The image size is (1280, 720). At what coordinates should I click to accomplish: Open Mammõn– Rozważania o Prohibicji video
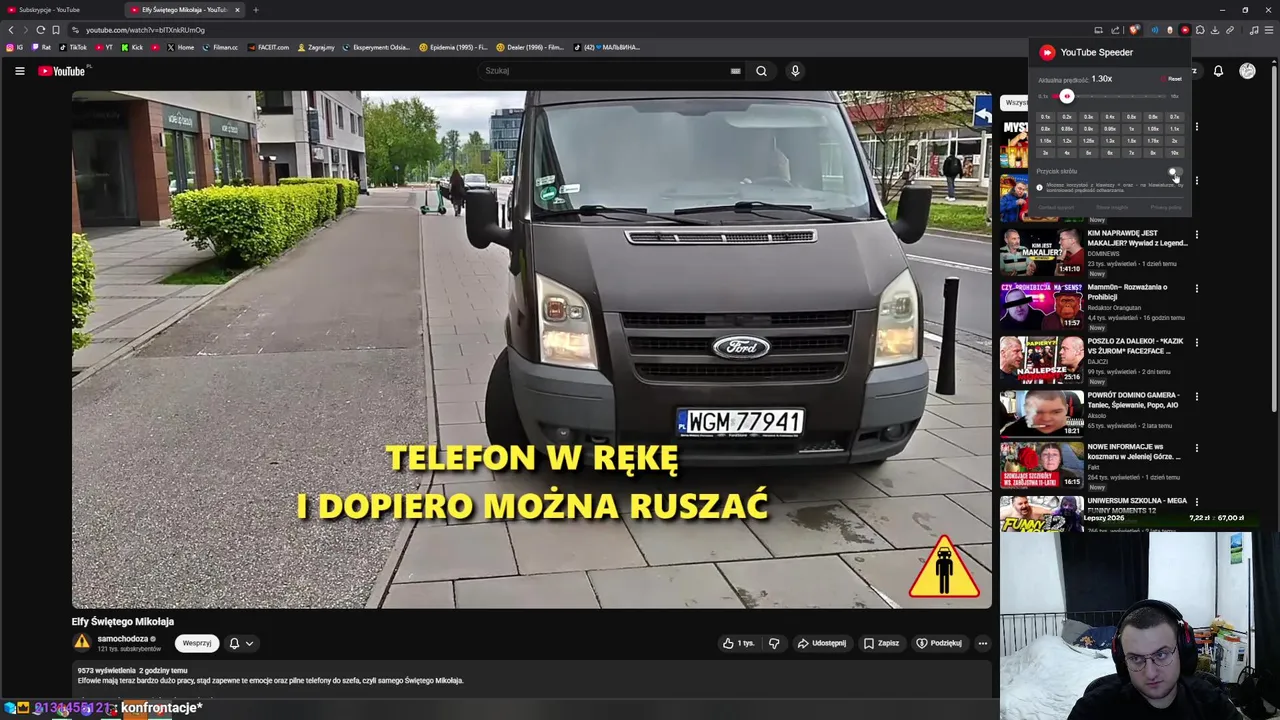1041,306
